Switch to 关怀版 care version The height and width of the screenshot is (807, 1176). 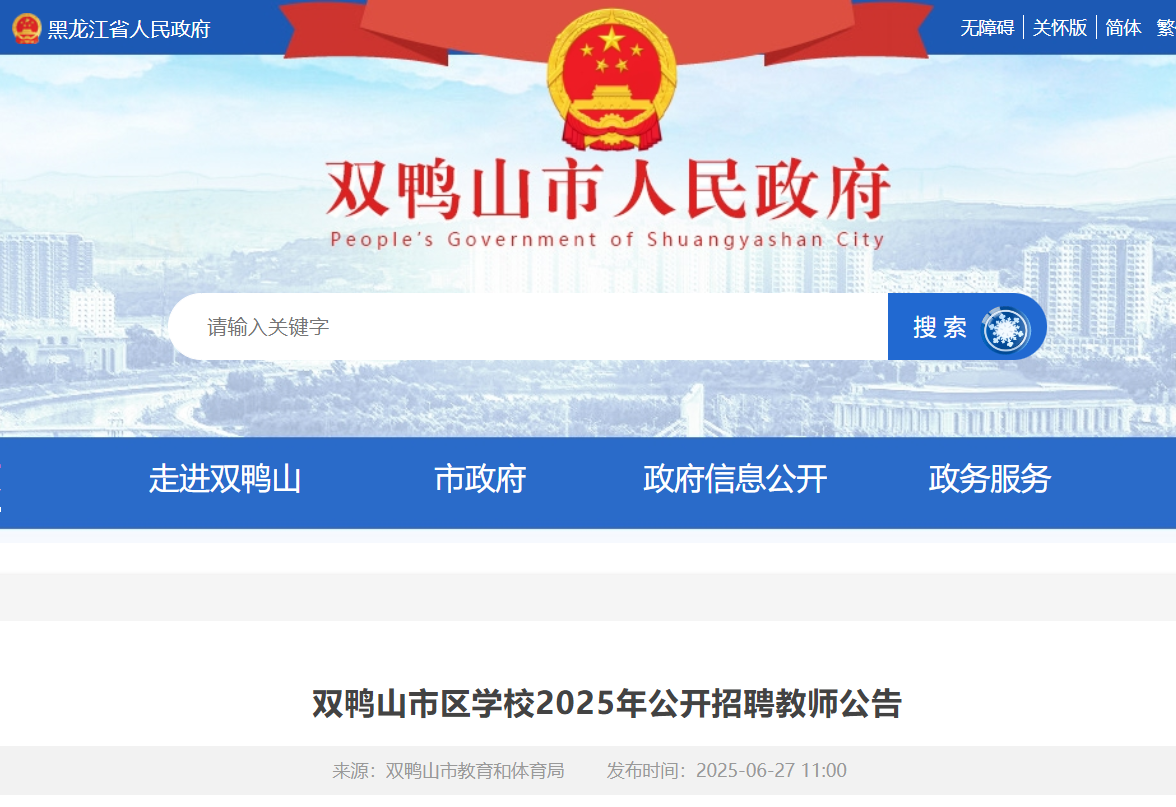(1060, 28)
